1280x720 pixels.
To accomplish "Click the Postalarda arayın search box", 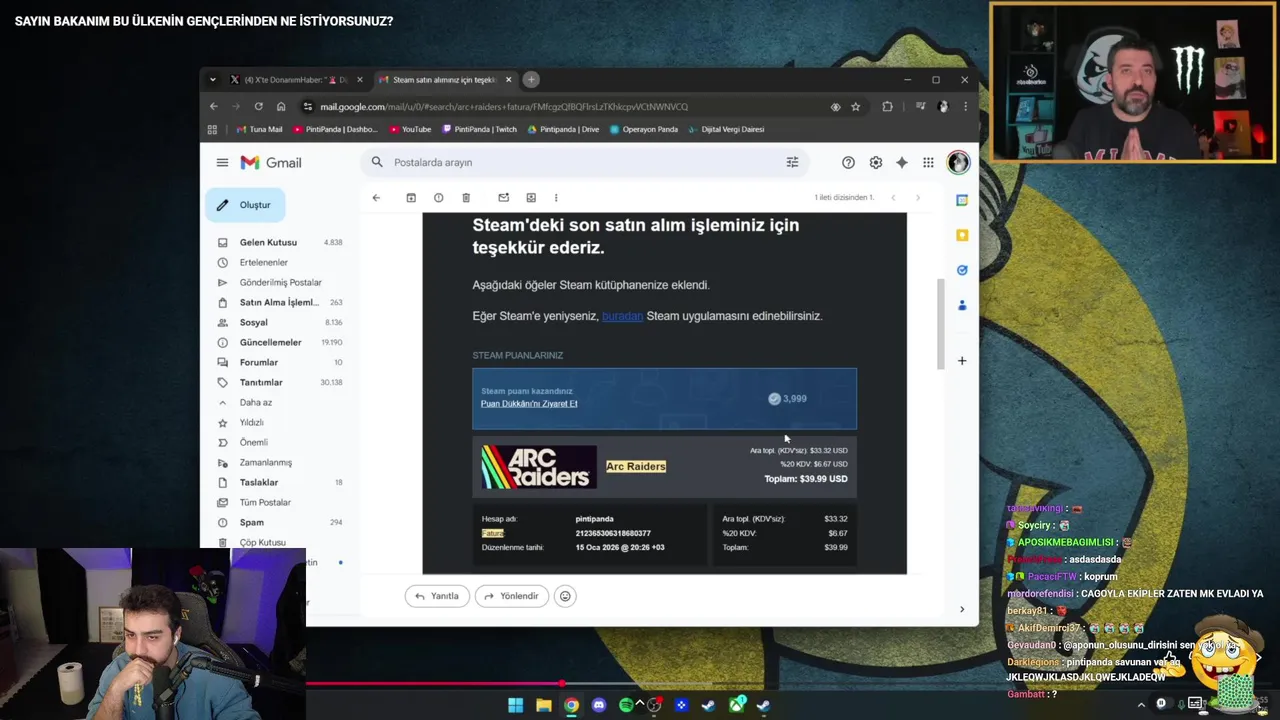I will pyautogui.click(x=585, y=162).
